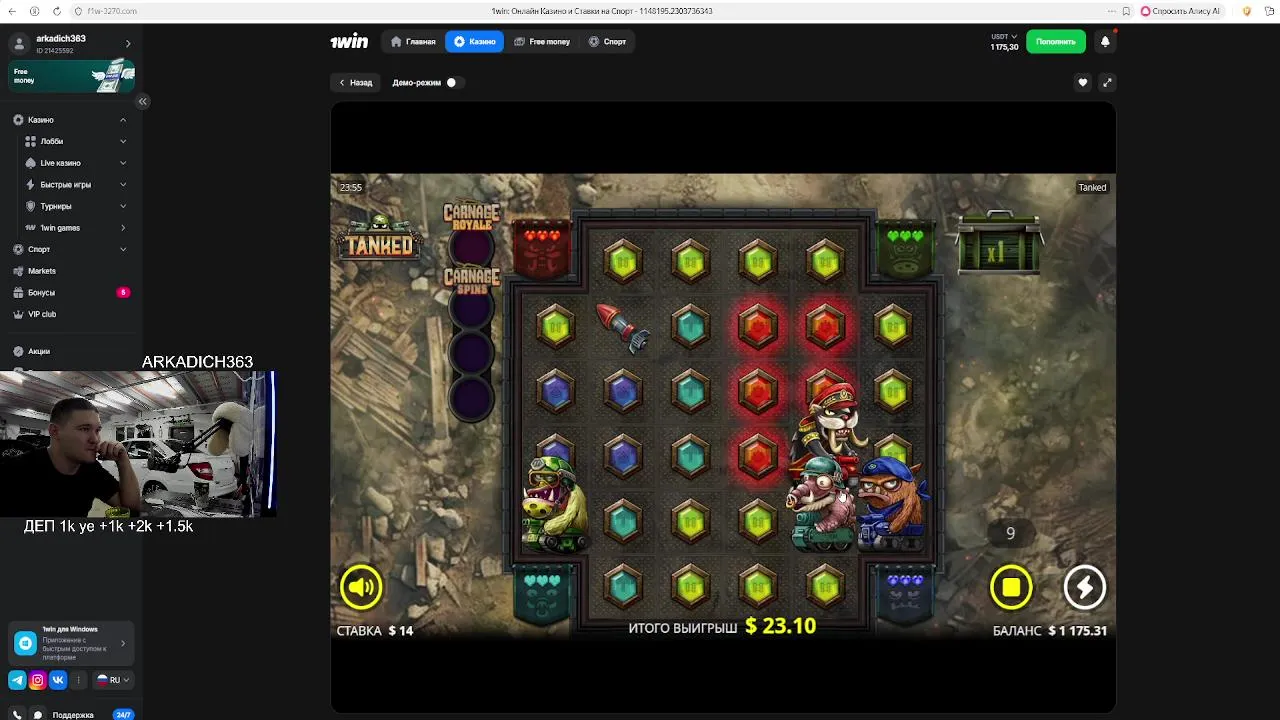Open more social links menu
Screen dimensions: 1280x720
(x=78, y=680)
